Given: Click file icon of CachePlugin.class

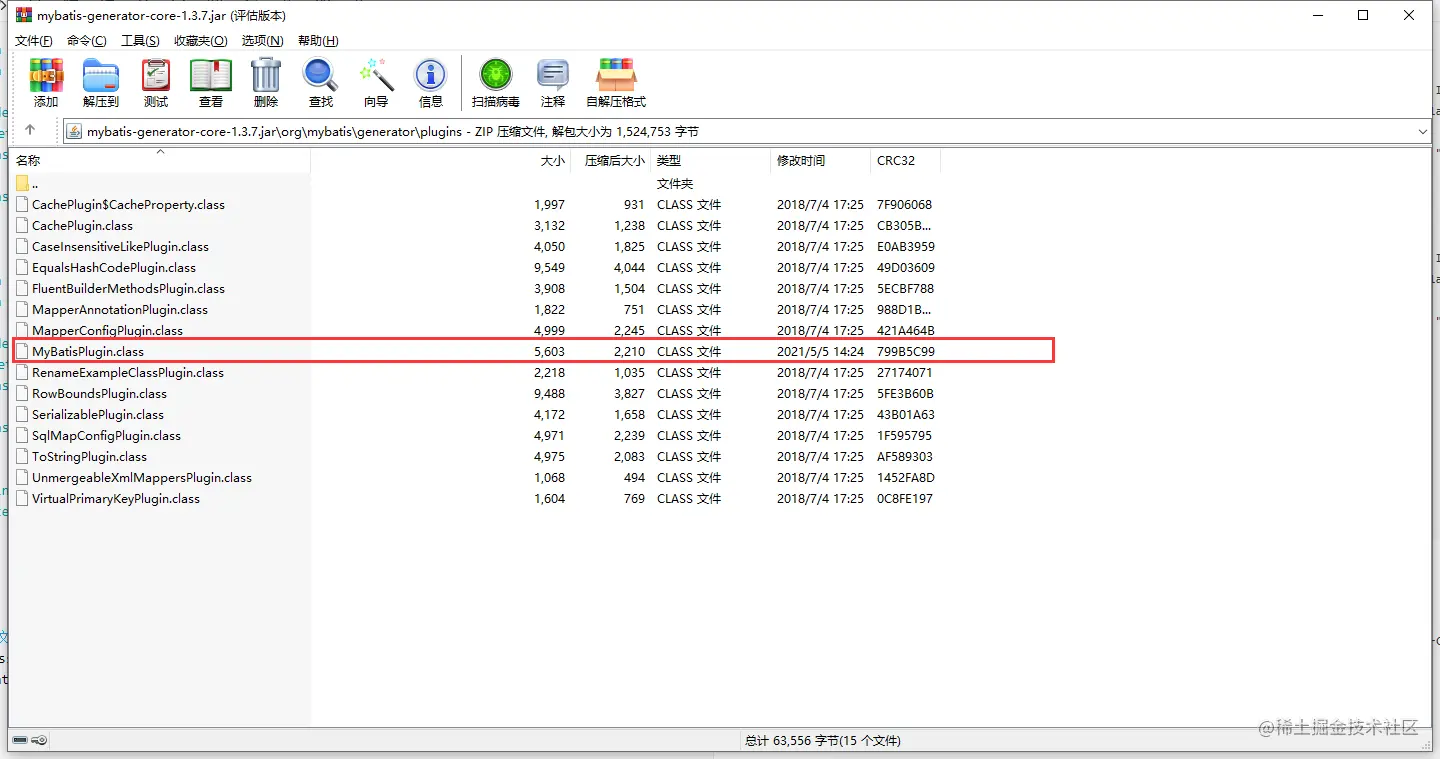Looking at the screenshot, I should pos(22,225).
